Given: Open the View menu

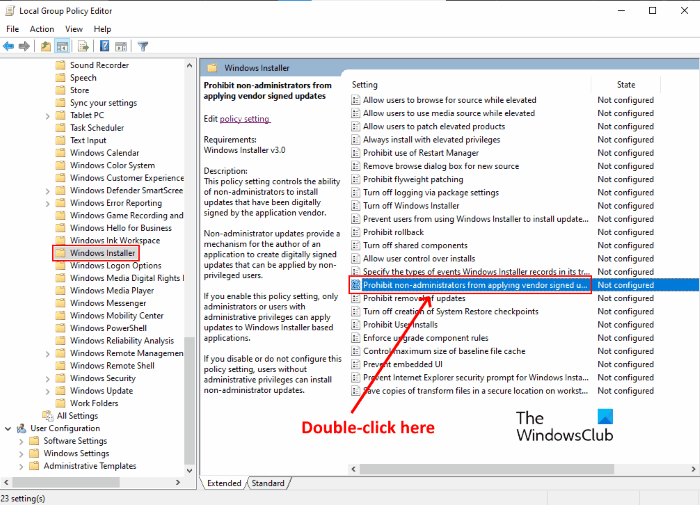Looking at the screenshot, I should pyautogui.click(x=74, y=29).
